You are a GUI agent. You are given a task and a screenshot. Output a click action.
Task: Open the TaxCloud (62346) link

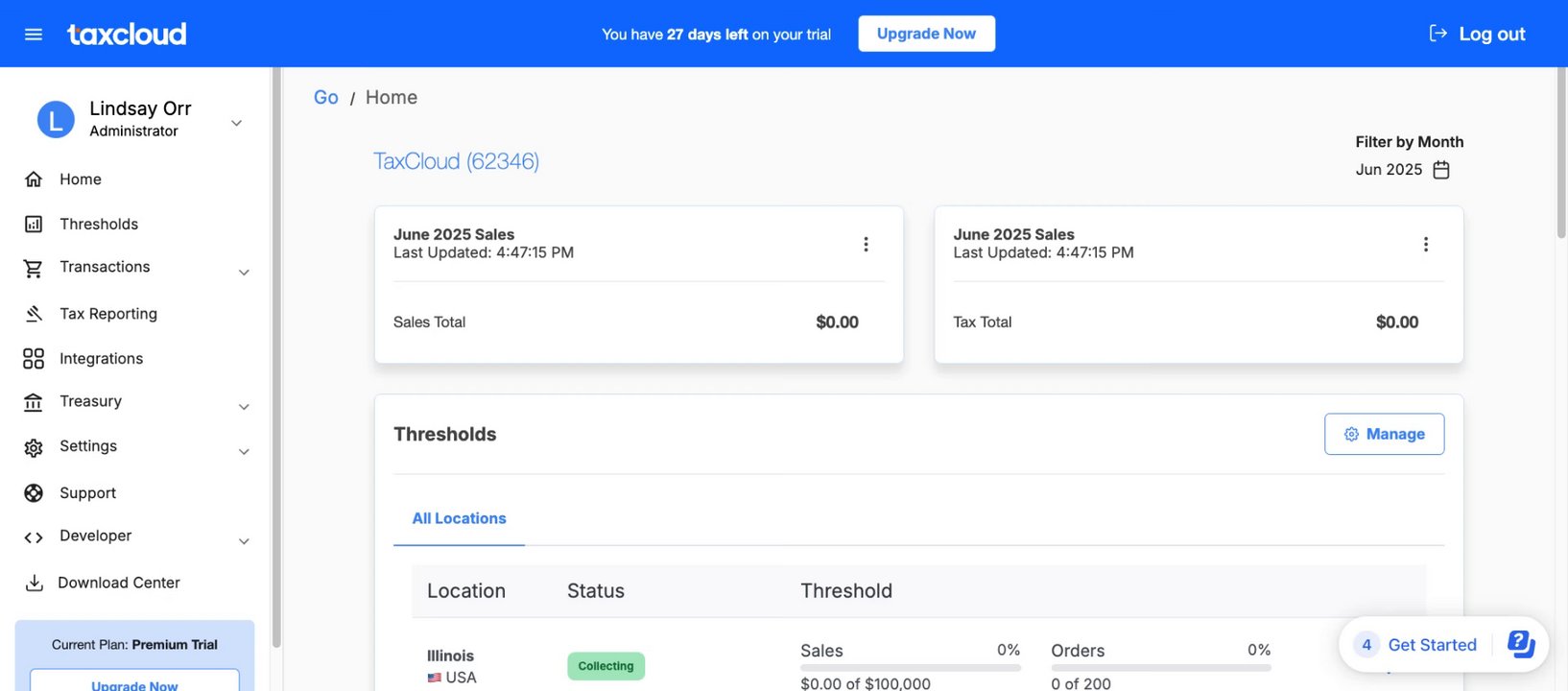point(456,161)
